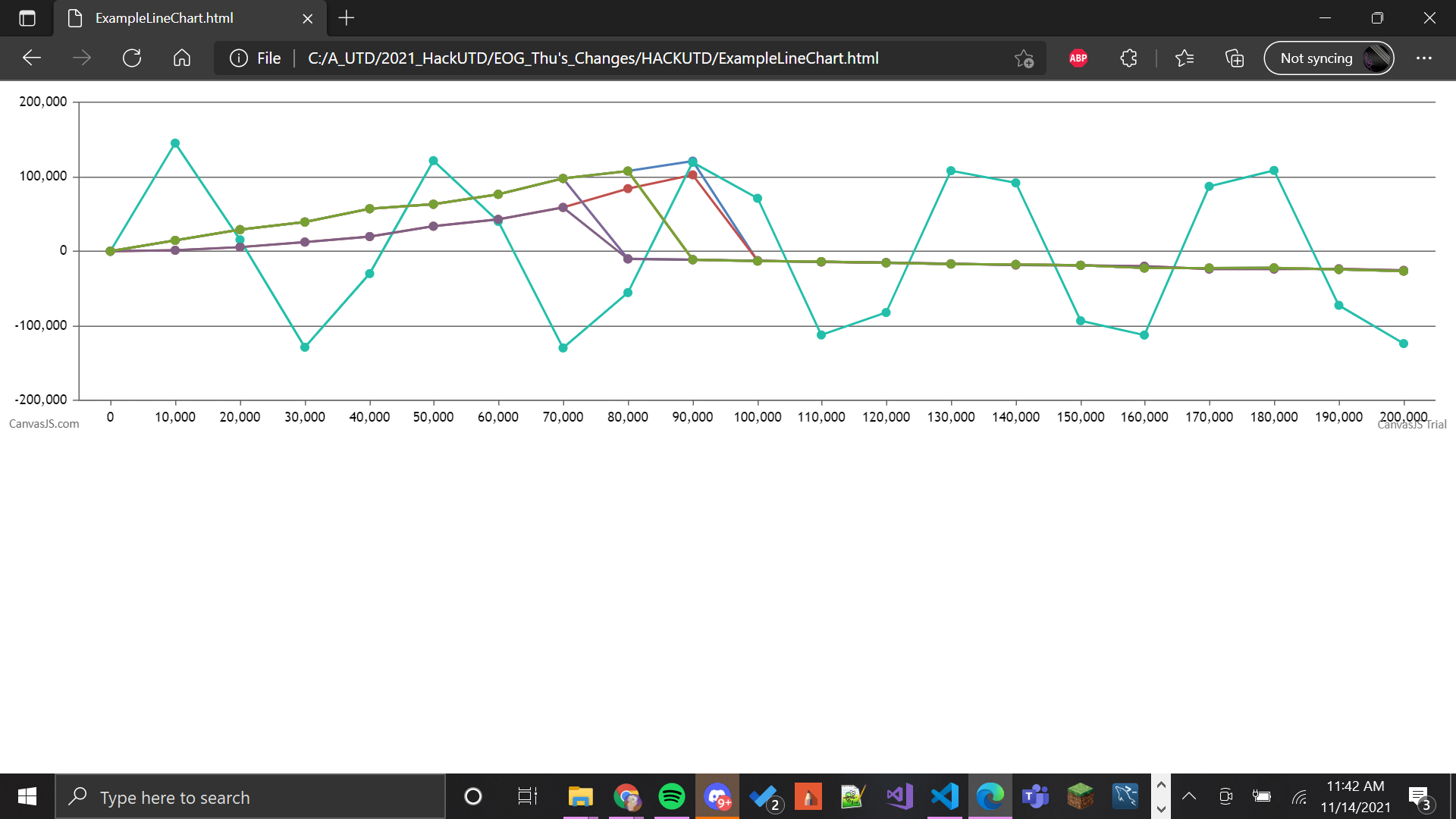Click the Not syncing profile button
1456x819 pixels.
(x=1329, y=58)
